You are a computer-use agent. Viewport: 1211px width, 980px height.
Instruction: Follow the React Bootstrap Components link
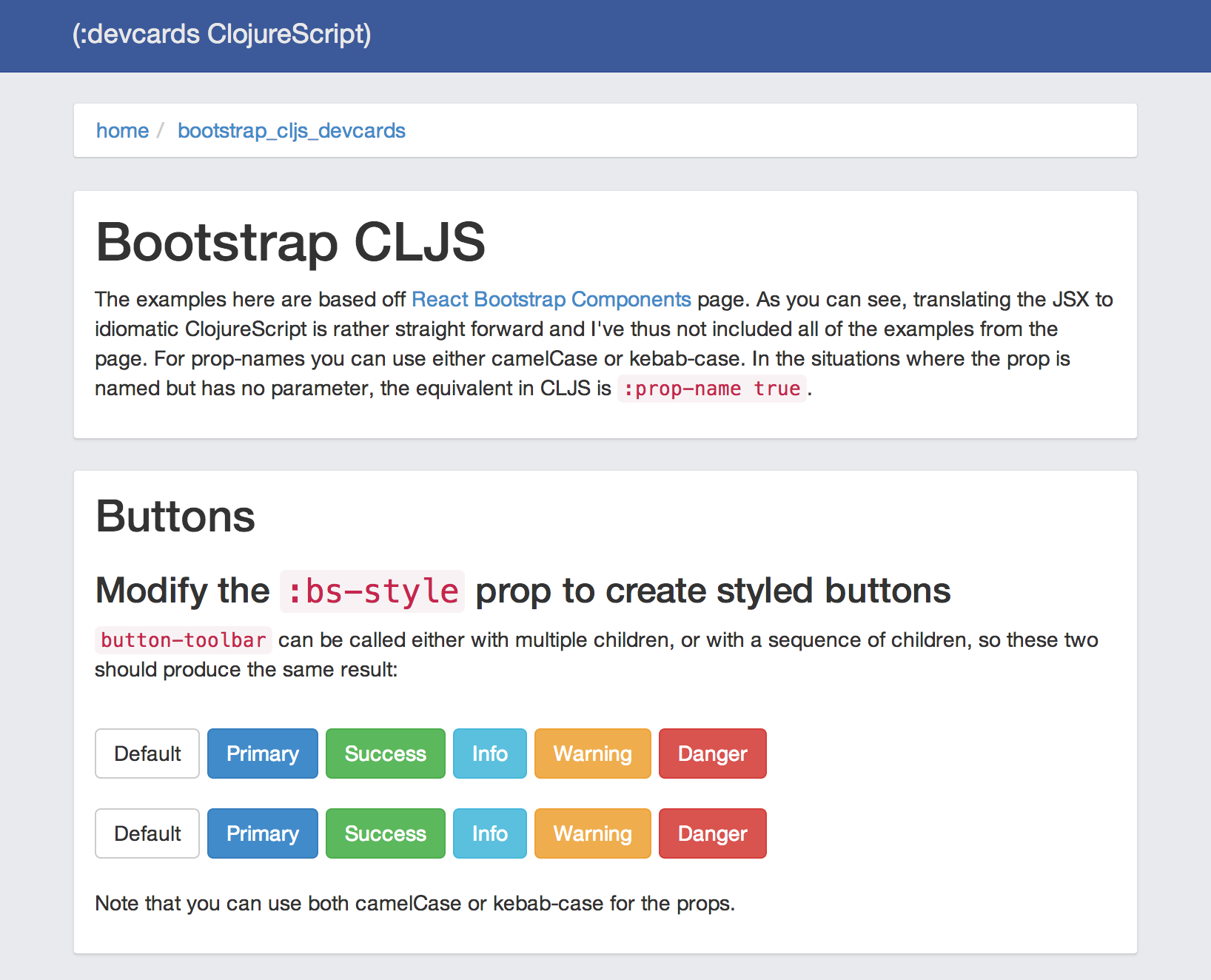tap(551, 299)
